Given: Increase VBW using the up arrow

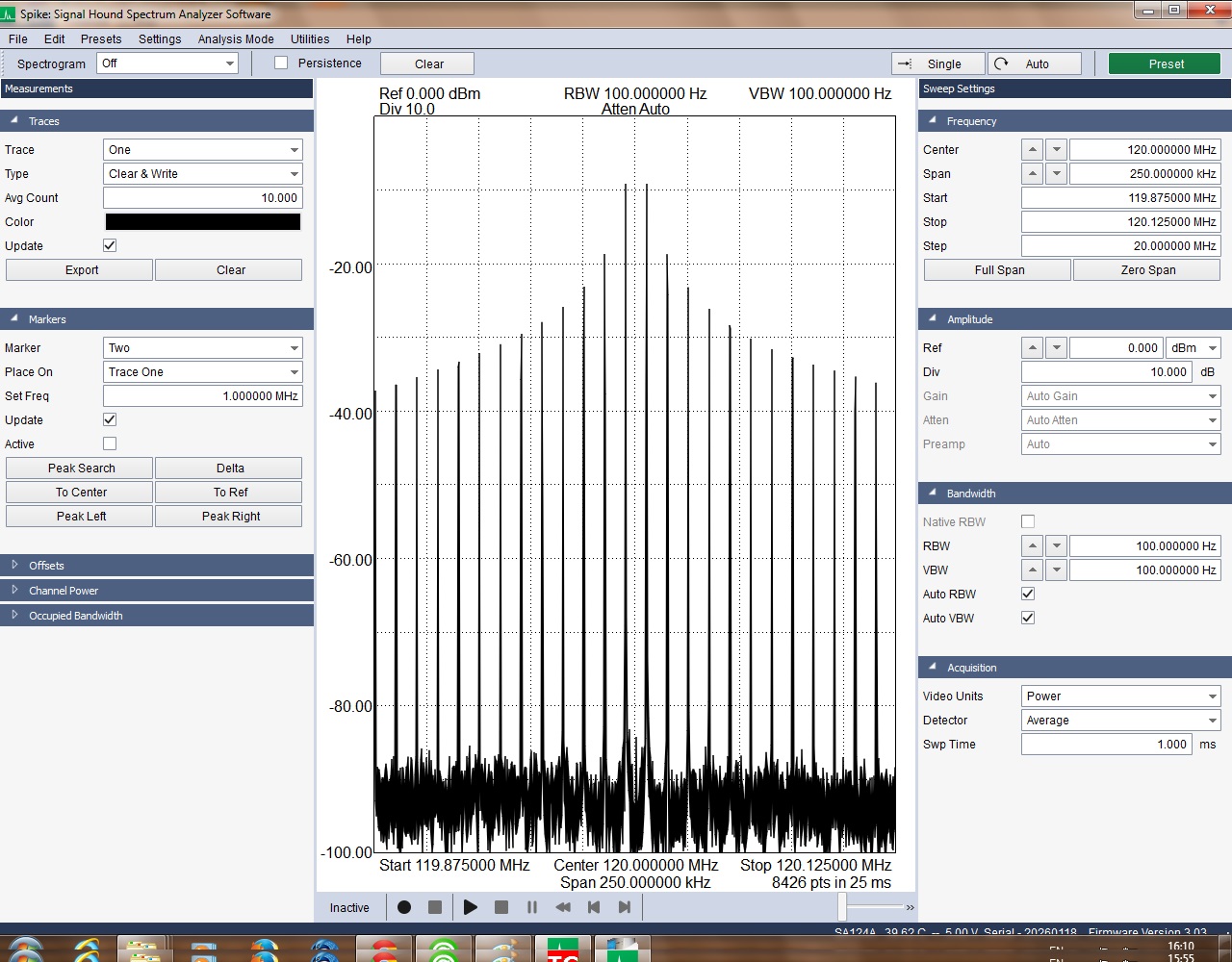Looking at the screenshot, I should coord(1032,570).
